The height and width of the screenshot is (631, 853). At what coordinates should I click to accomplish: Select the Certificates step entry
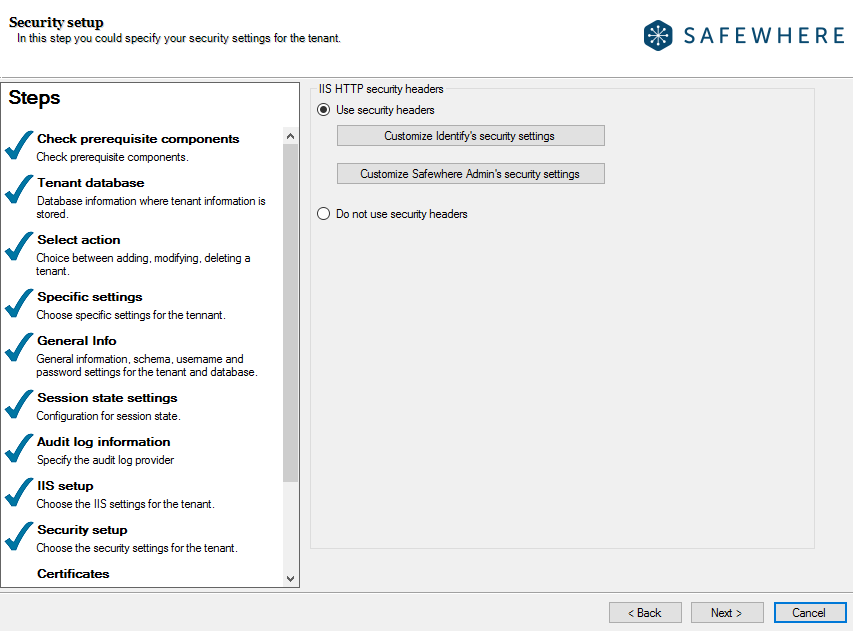click(75, 573)
